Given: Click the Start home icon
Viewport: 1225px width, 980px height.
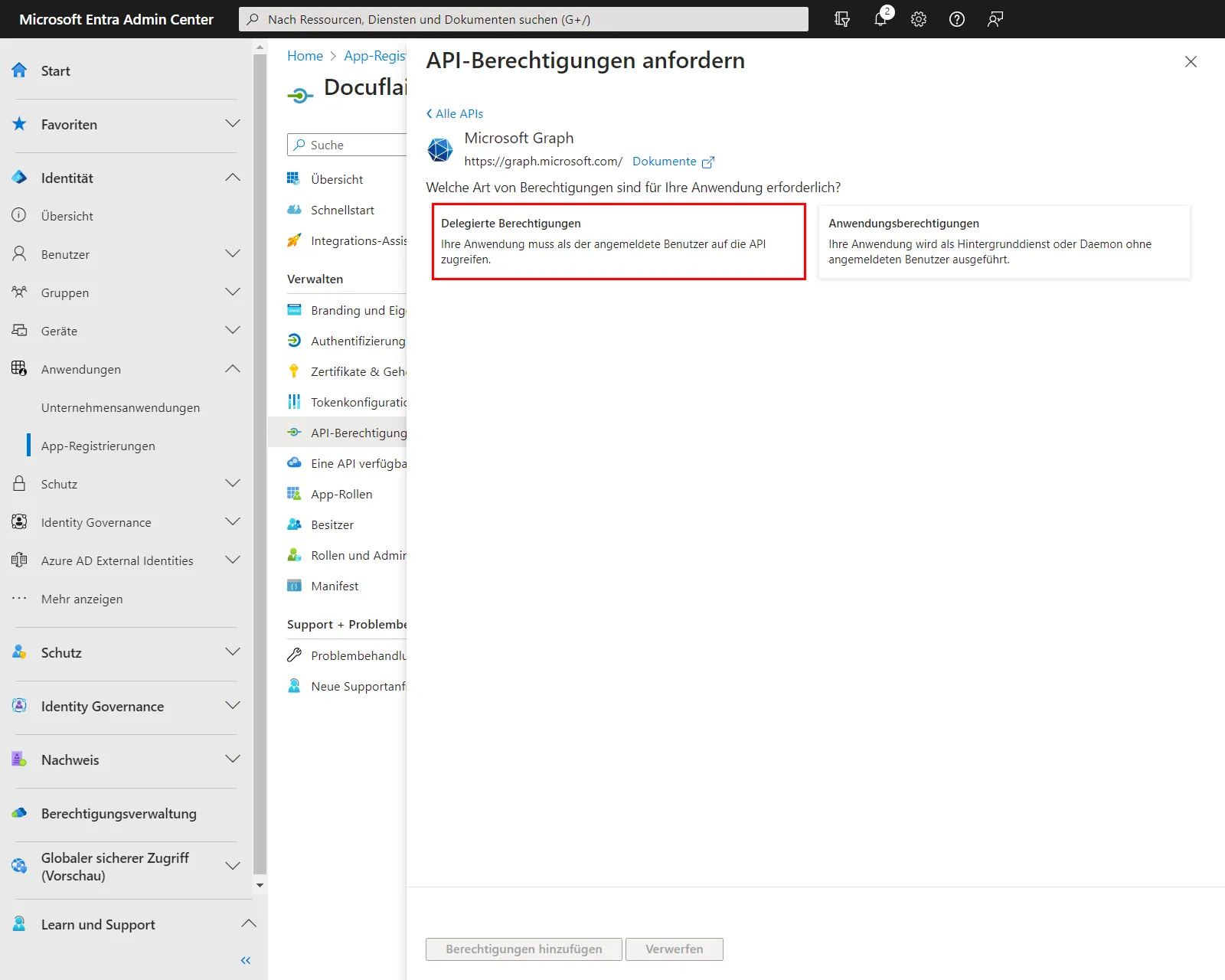Looking at the screenshot, I should coord(20,70).
